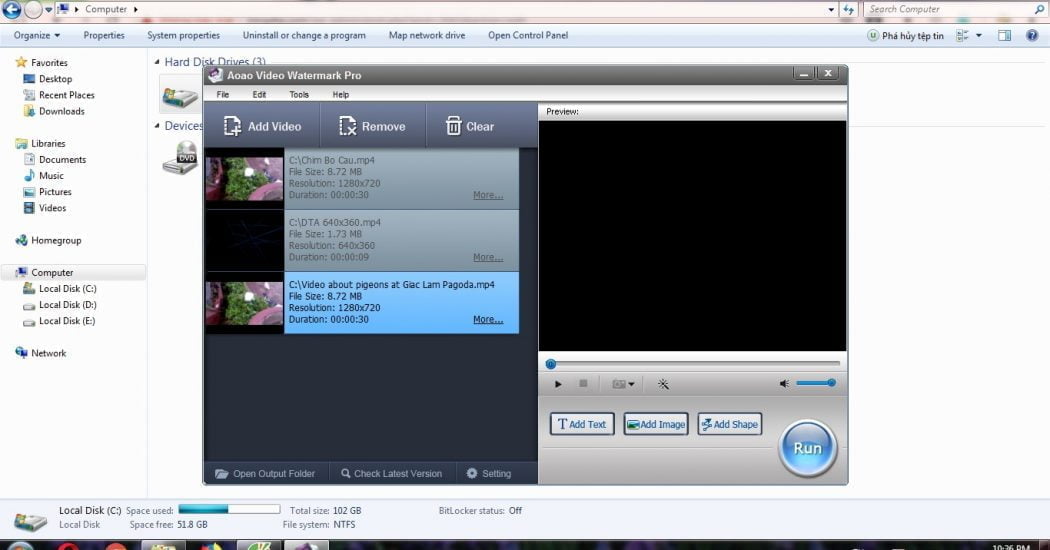Open More link for Chim Bo Cau.mp4
The image size is (1050, 550).
(x=488, y=195)
